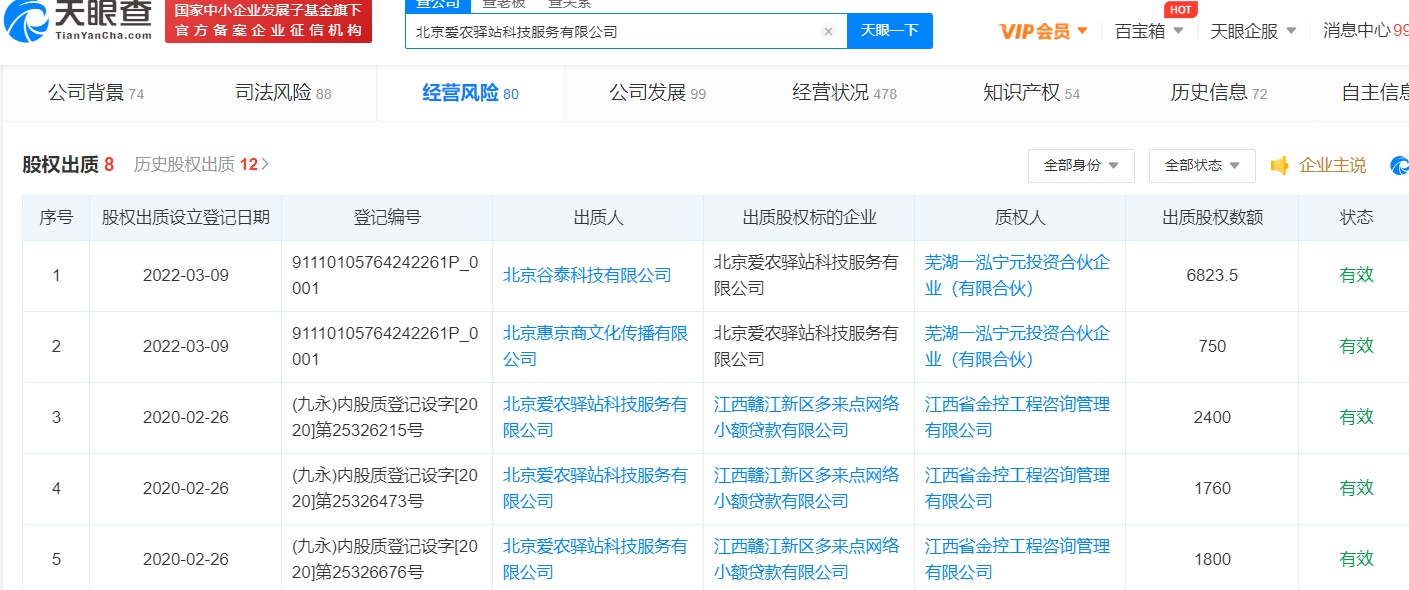This screenshot has width=1409, height=590.
Task: Click the 1760 pledge amount cell
Action: [x=1212, y=488]
